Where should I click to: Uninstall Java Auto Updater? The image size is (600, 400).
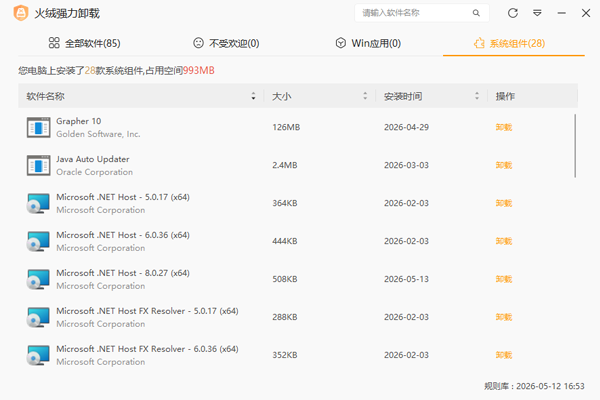tap(504, 165)
